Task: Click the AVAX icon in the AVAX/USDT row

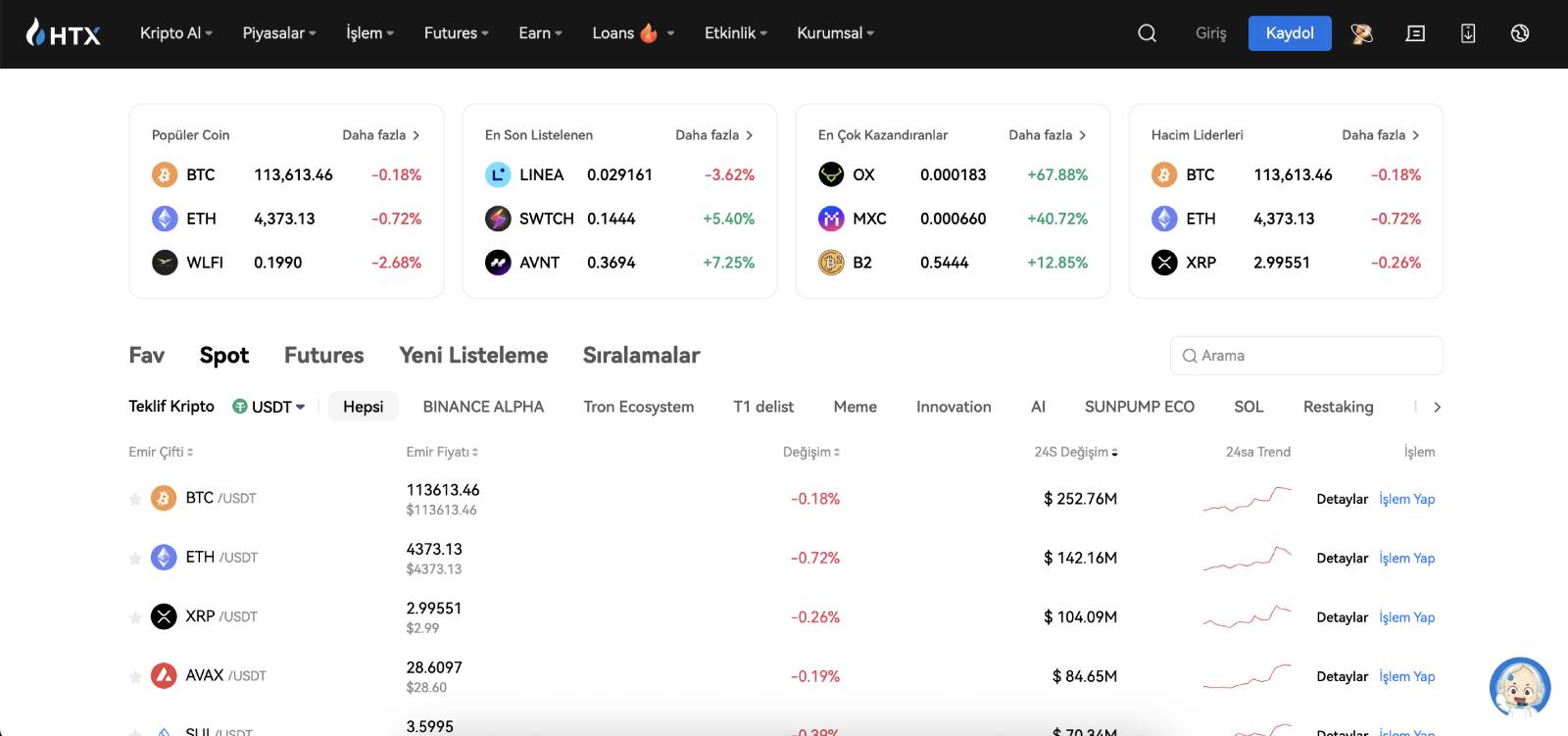Action: click(164, 675)
